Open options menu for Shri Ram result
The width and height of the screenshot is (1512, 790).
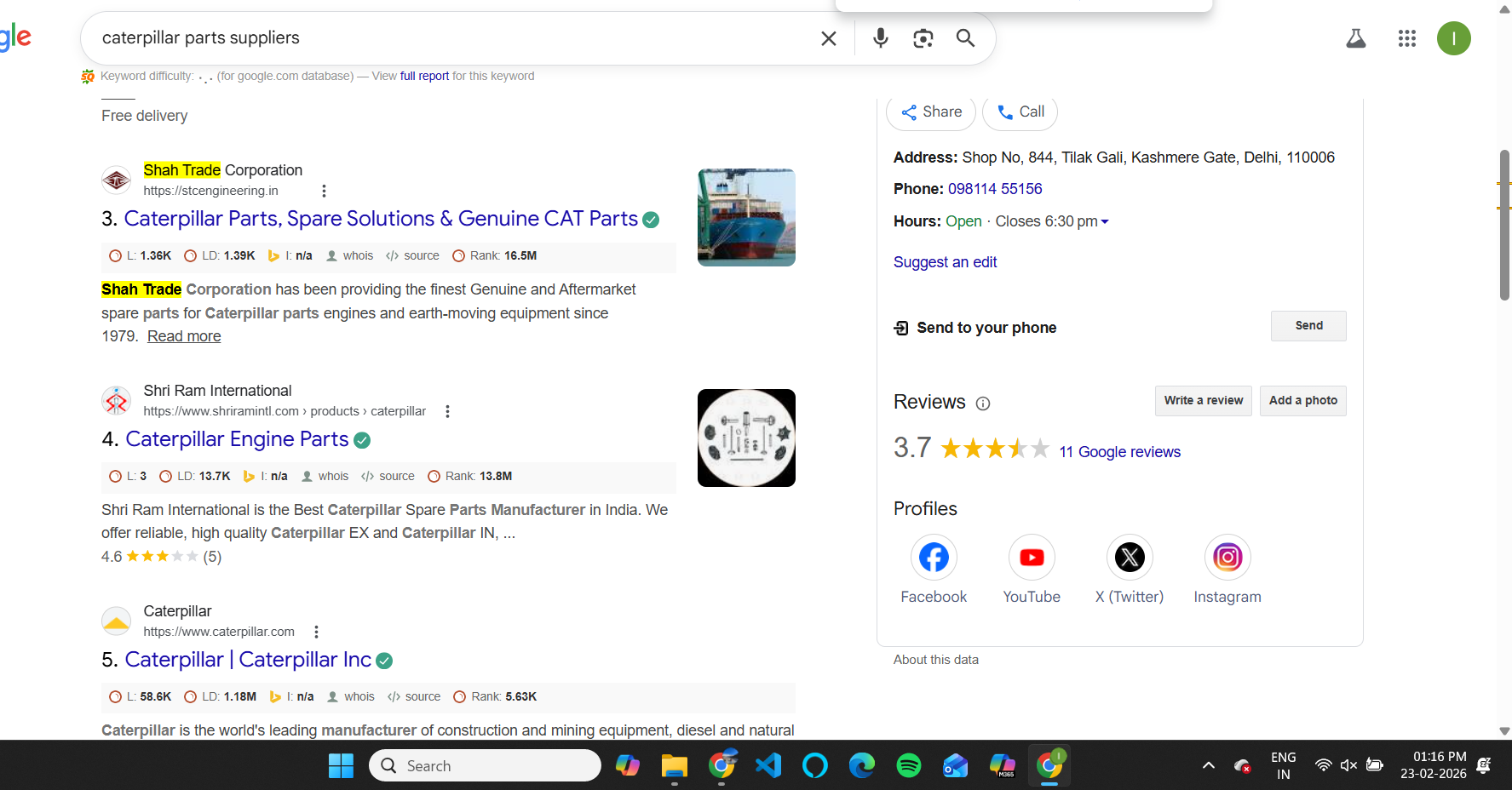(x=447, y=411)
